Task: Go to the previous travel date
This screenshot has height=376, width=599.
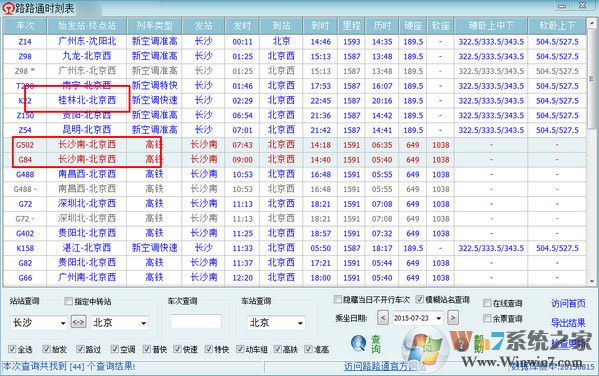Action: click(x=383, y=318)
